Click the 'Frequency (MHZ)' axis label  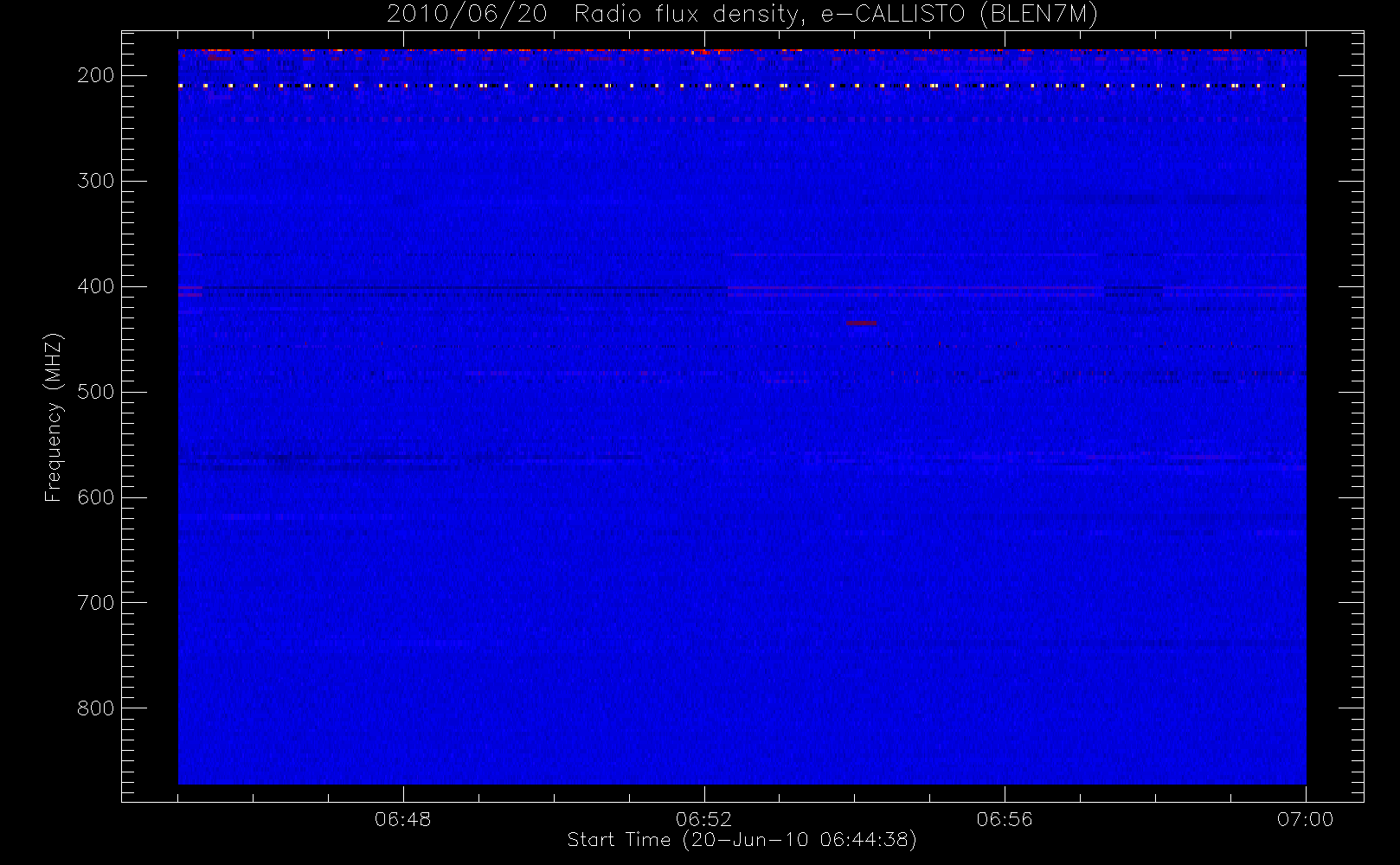pyautogui.click(x=54, y=417)
